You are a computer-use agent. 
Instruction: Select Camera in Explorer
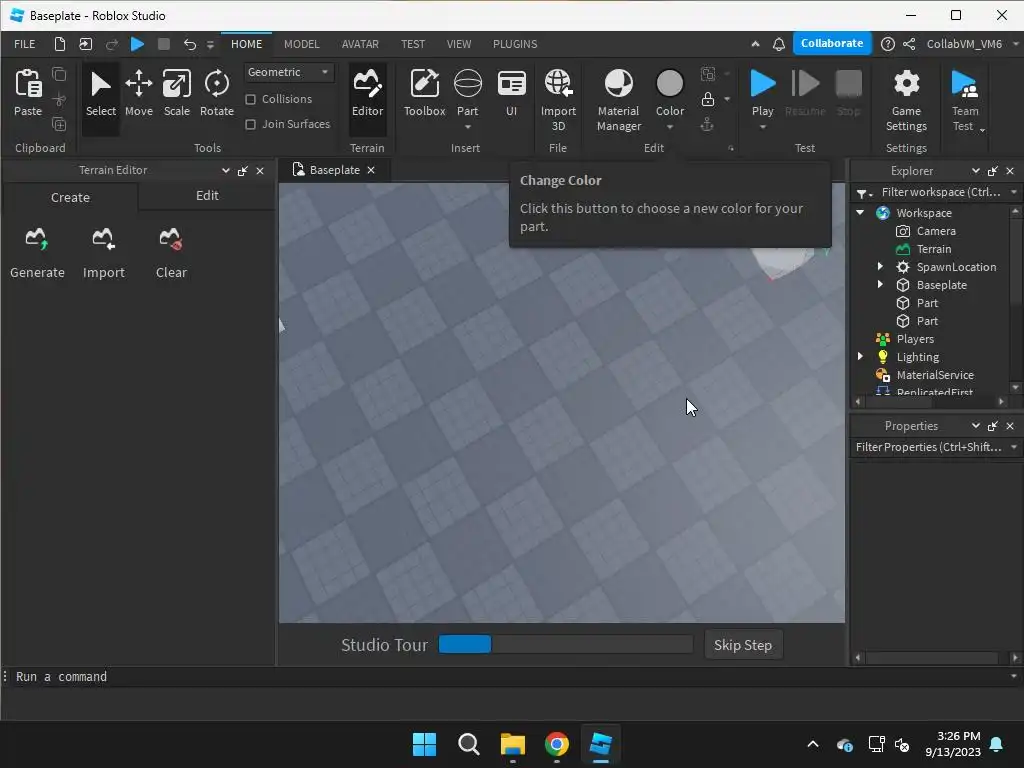coord(936,231)
